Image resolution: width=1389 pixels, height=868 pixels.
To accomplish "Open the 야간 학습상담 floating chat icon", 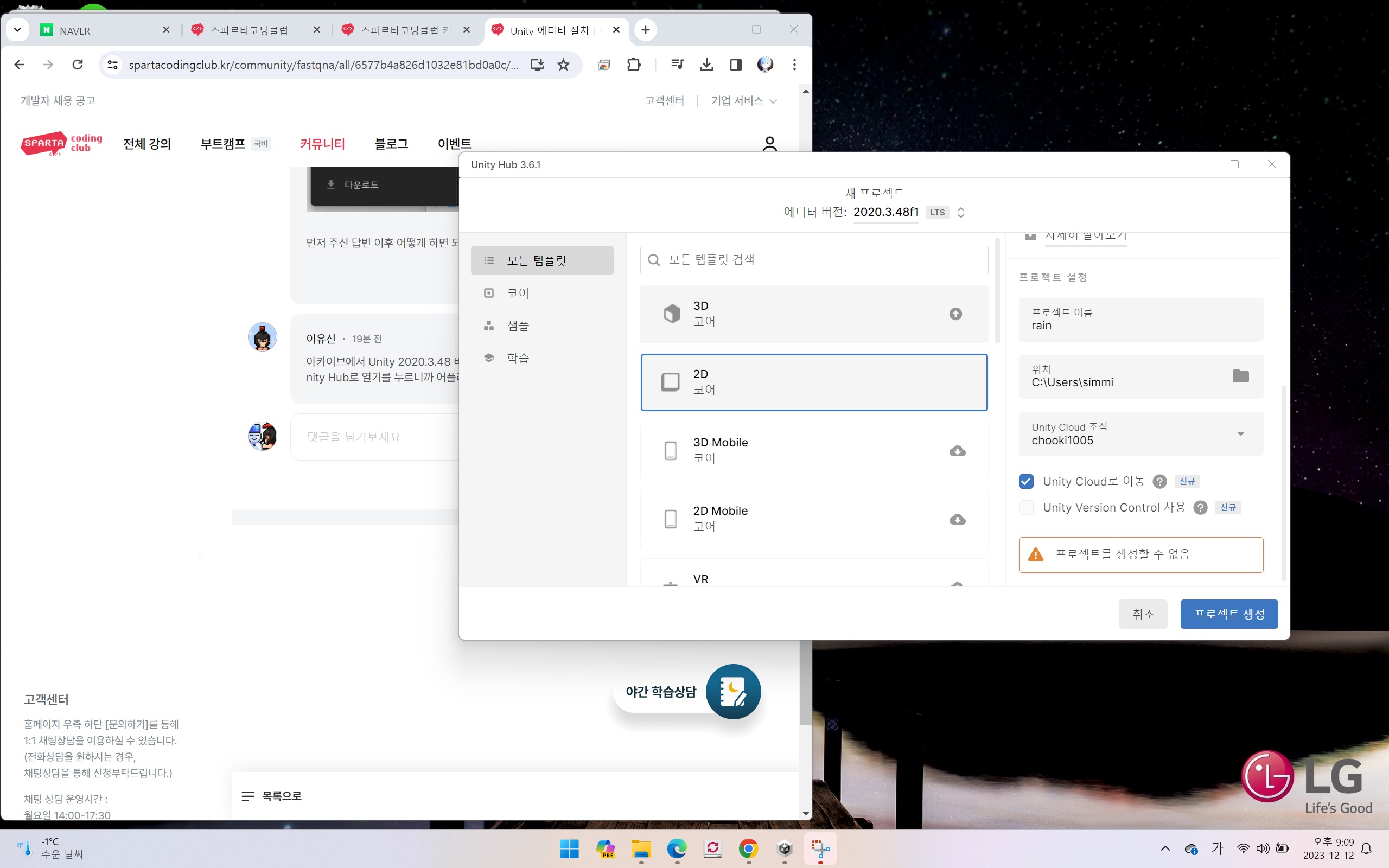I will [733, 692].
